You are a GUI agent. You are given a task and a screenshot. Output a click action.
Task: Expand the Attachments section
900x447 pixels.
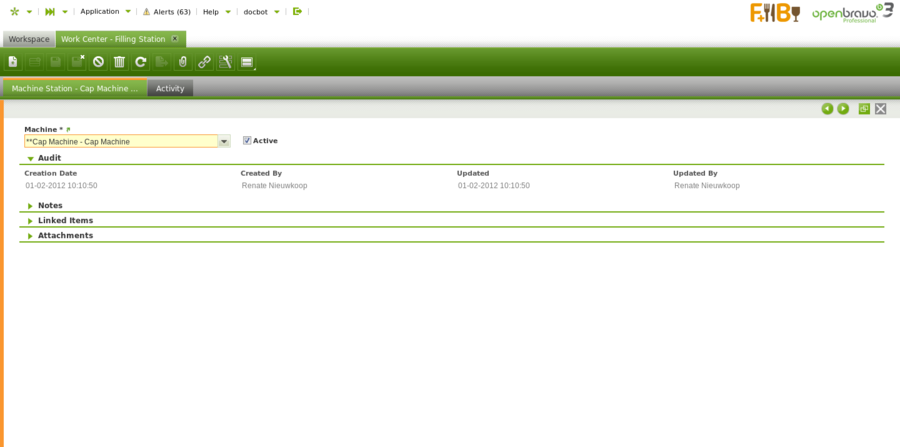pyautogui.click(x=31, y=236)
